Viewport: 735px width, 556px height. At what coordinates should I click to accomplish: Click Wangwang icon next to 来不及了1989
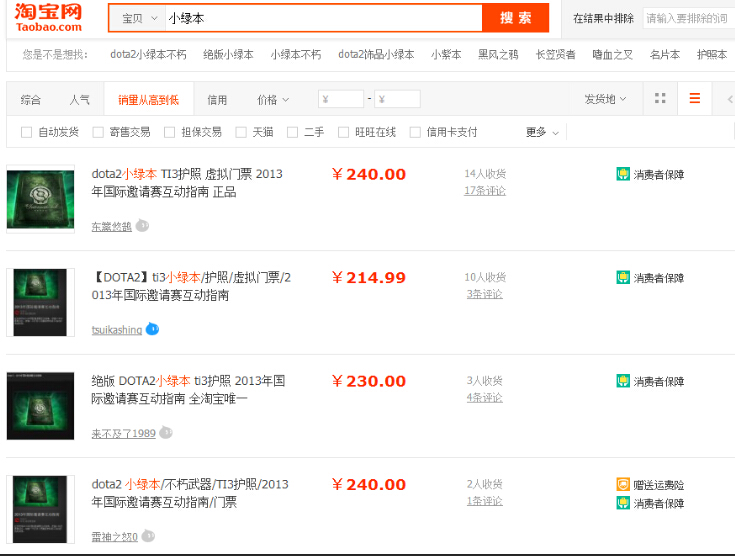[x=166, y=432]
